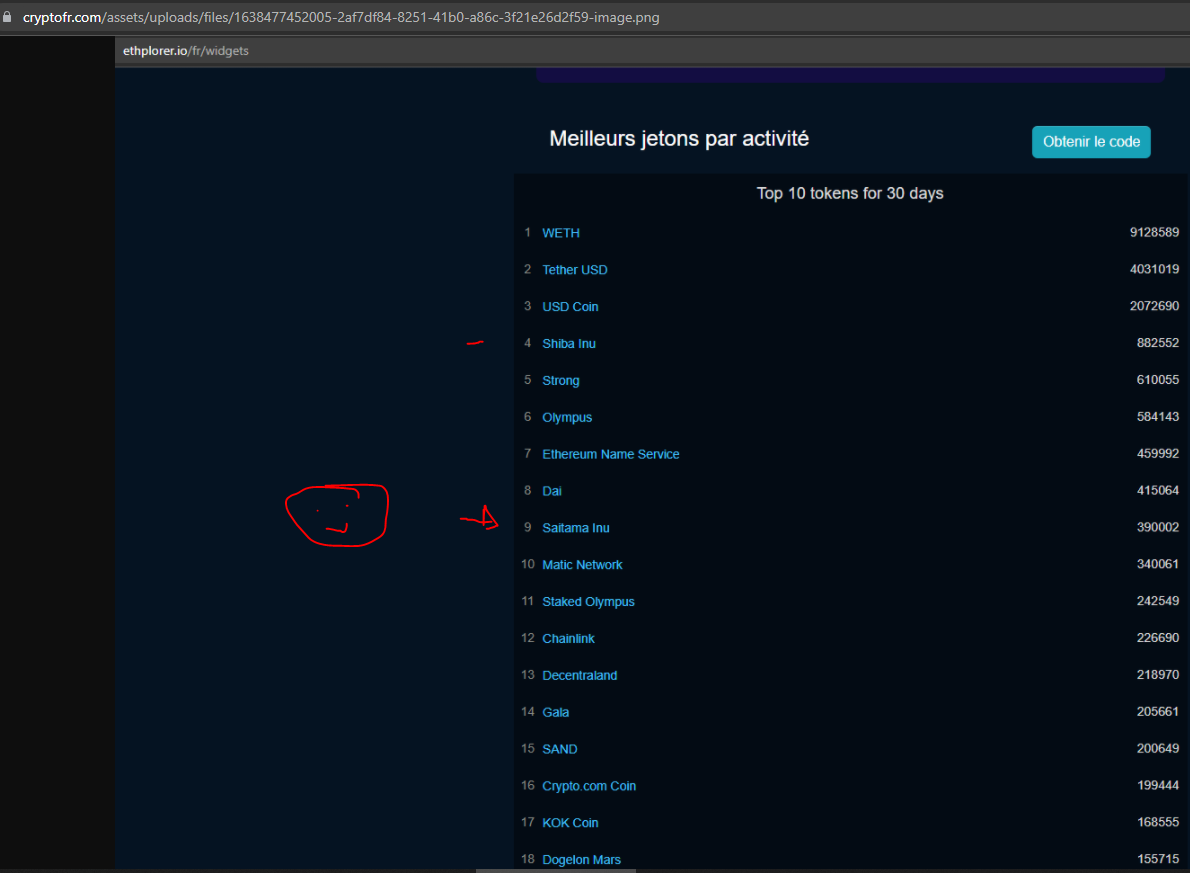Click the Gala token link

pyautogui.click(x=555, y=713)
